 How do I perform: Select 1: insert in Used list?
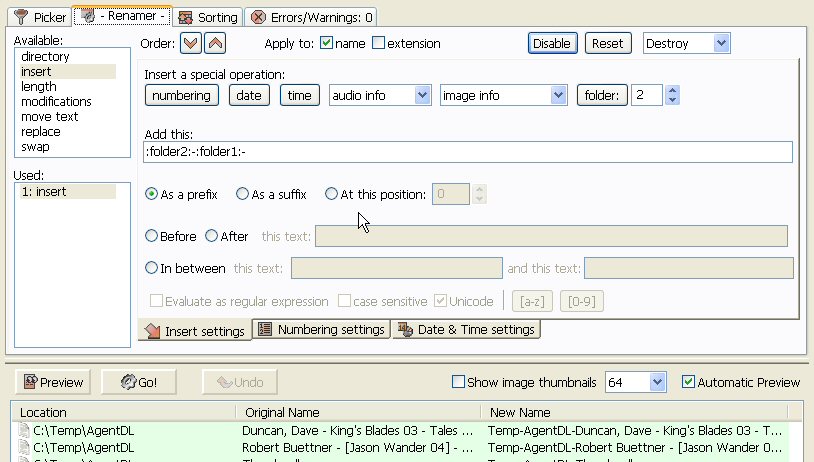click(x=67, y=192)
